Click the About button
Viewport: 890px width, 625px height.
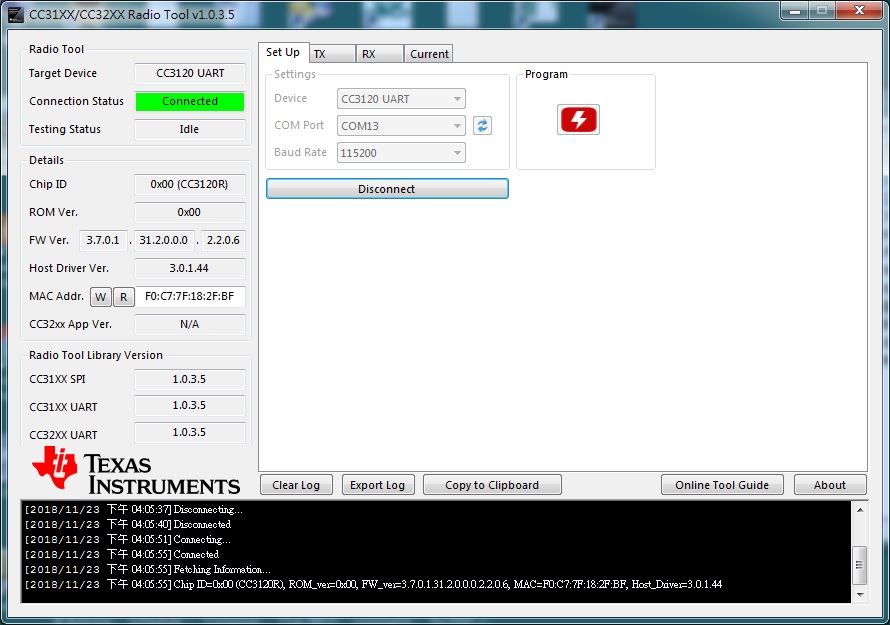pyautogui.click(x=830, y=485)
